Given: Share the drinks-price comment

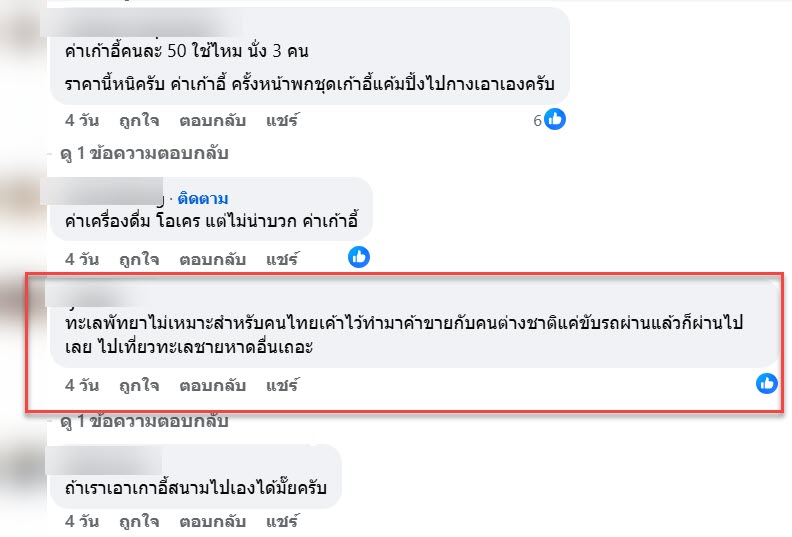Looking at the screenshot, I should pyautogui.click(x=282, y=259).
